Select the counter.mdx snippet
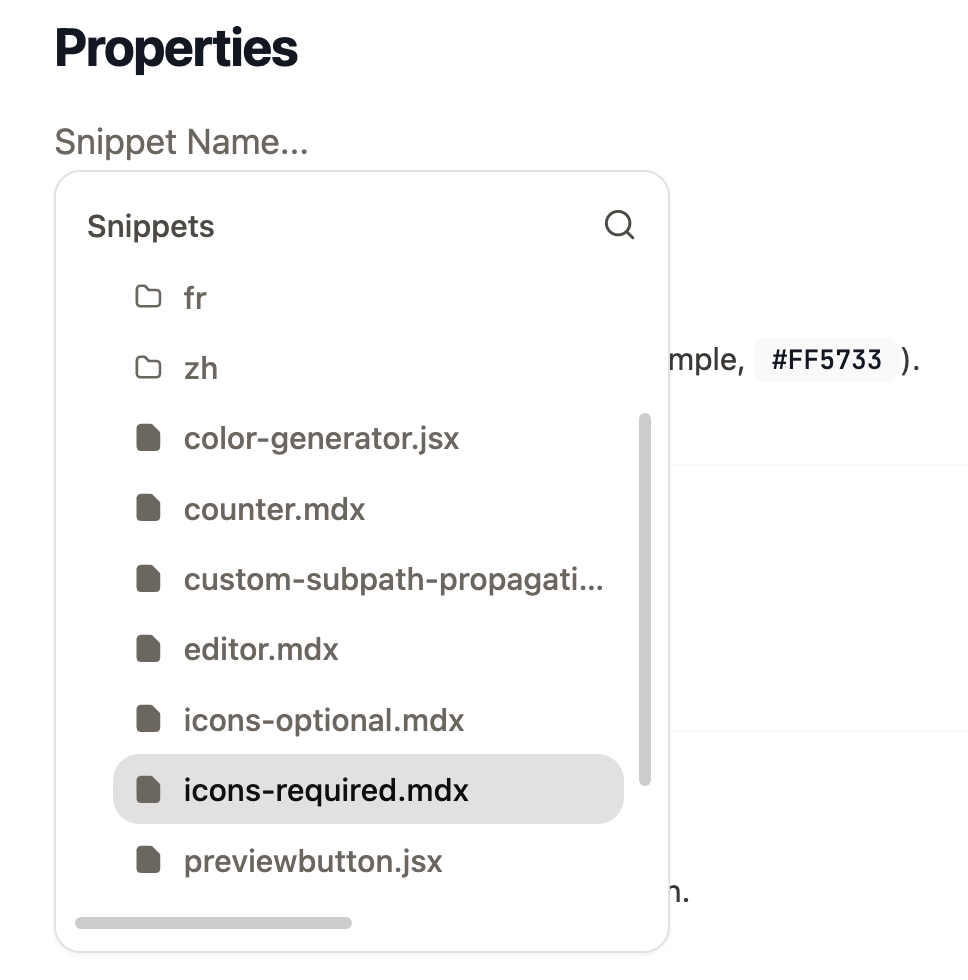This screenshot has height=980, width=968. click(274, 508)
